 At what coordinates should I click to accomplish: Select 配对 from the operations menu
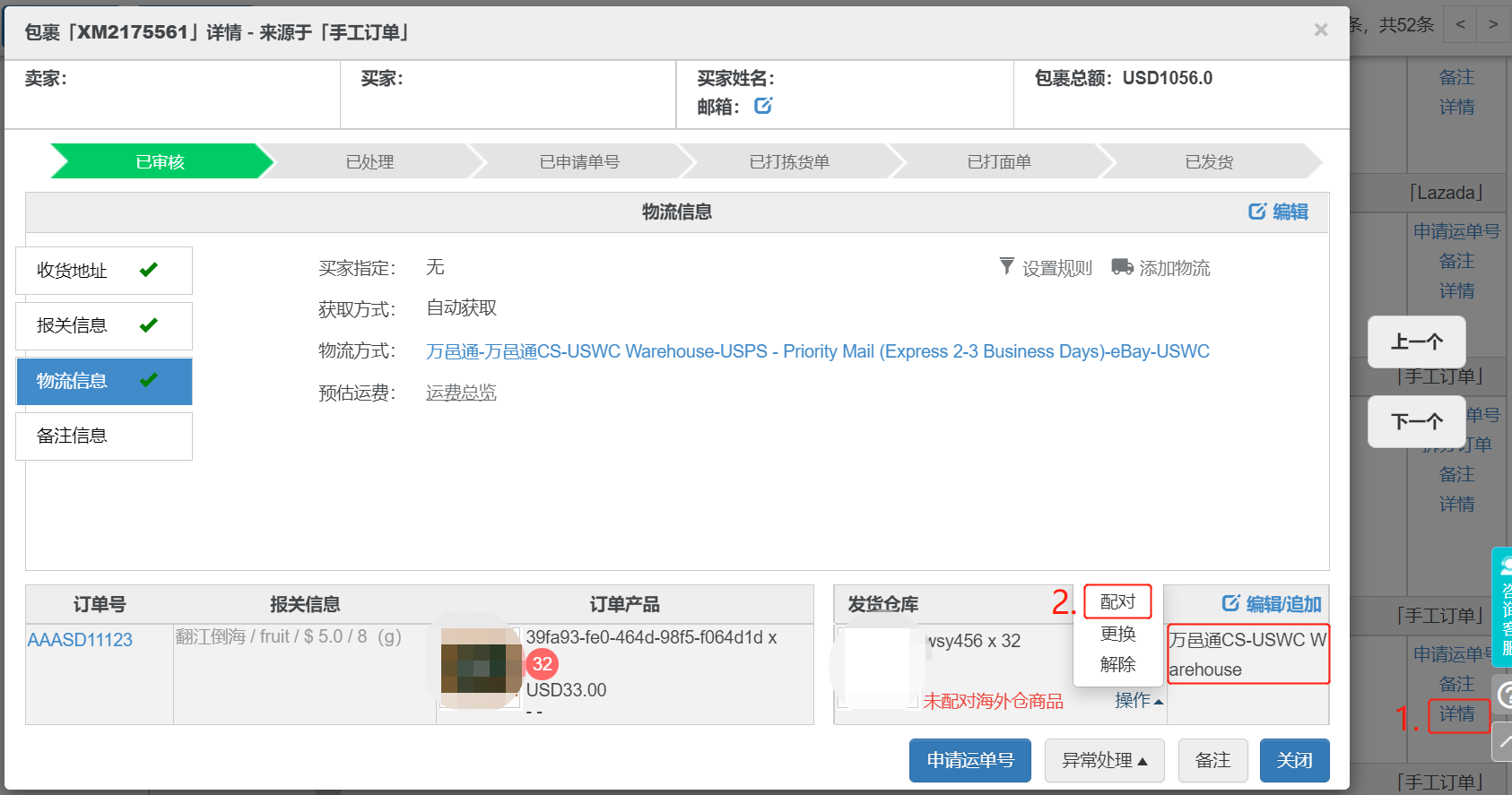click(1117, 601)
